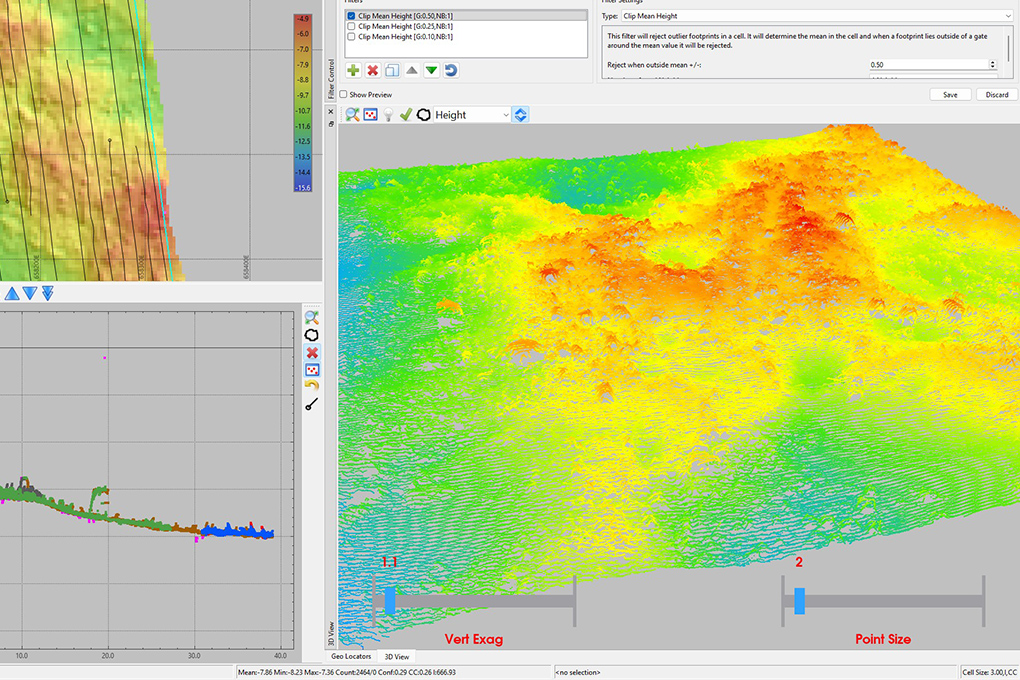Check Clip Mean Height G:0.25 filter
The image size is (1020, 680).
click(x=351, y=26)
